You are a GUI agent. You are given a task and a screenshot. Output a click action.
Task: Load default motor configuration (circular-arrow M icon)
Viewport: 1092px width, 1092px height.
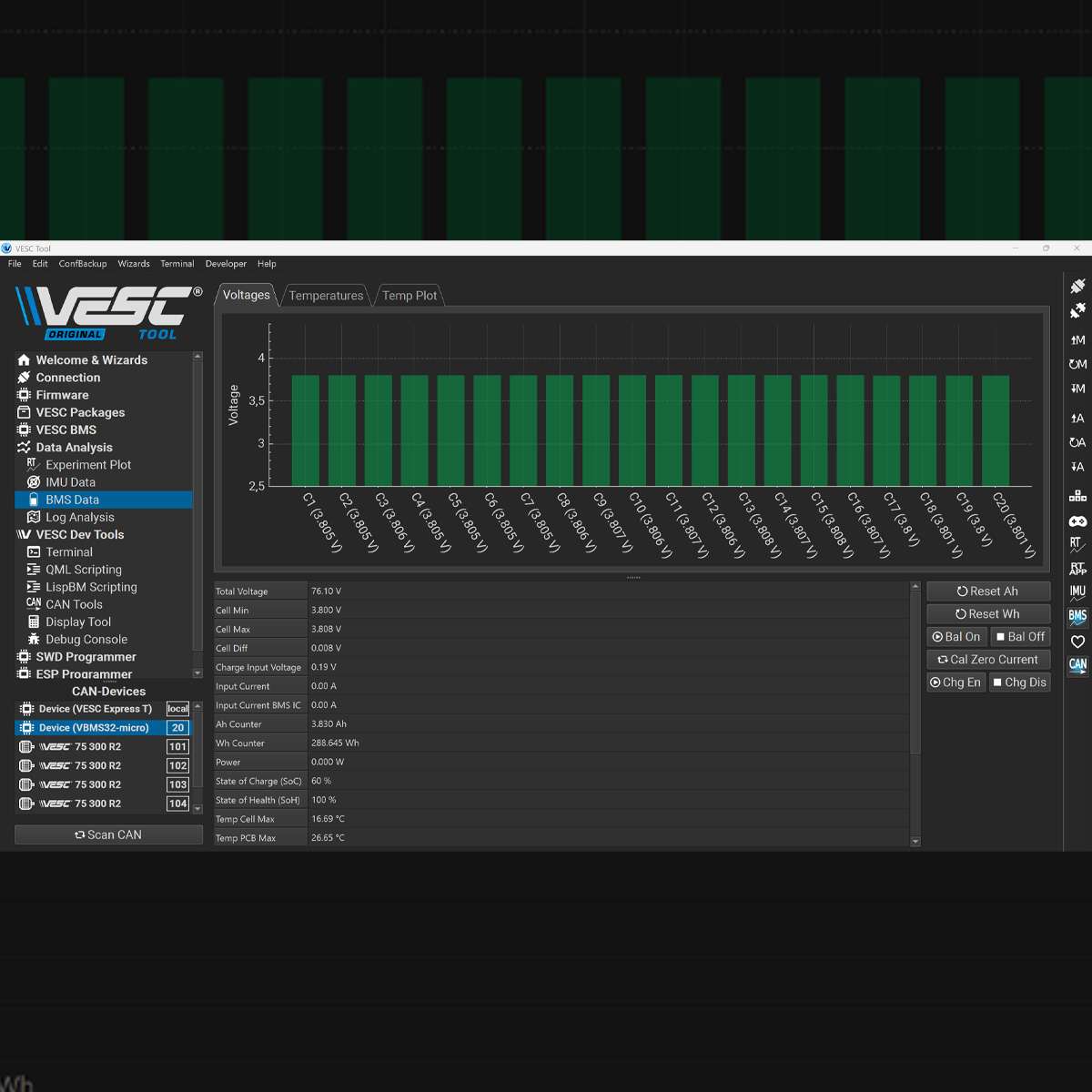(x=1077, y=364)
